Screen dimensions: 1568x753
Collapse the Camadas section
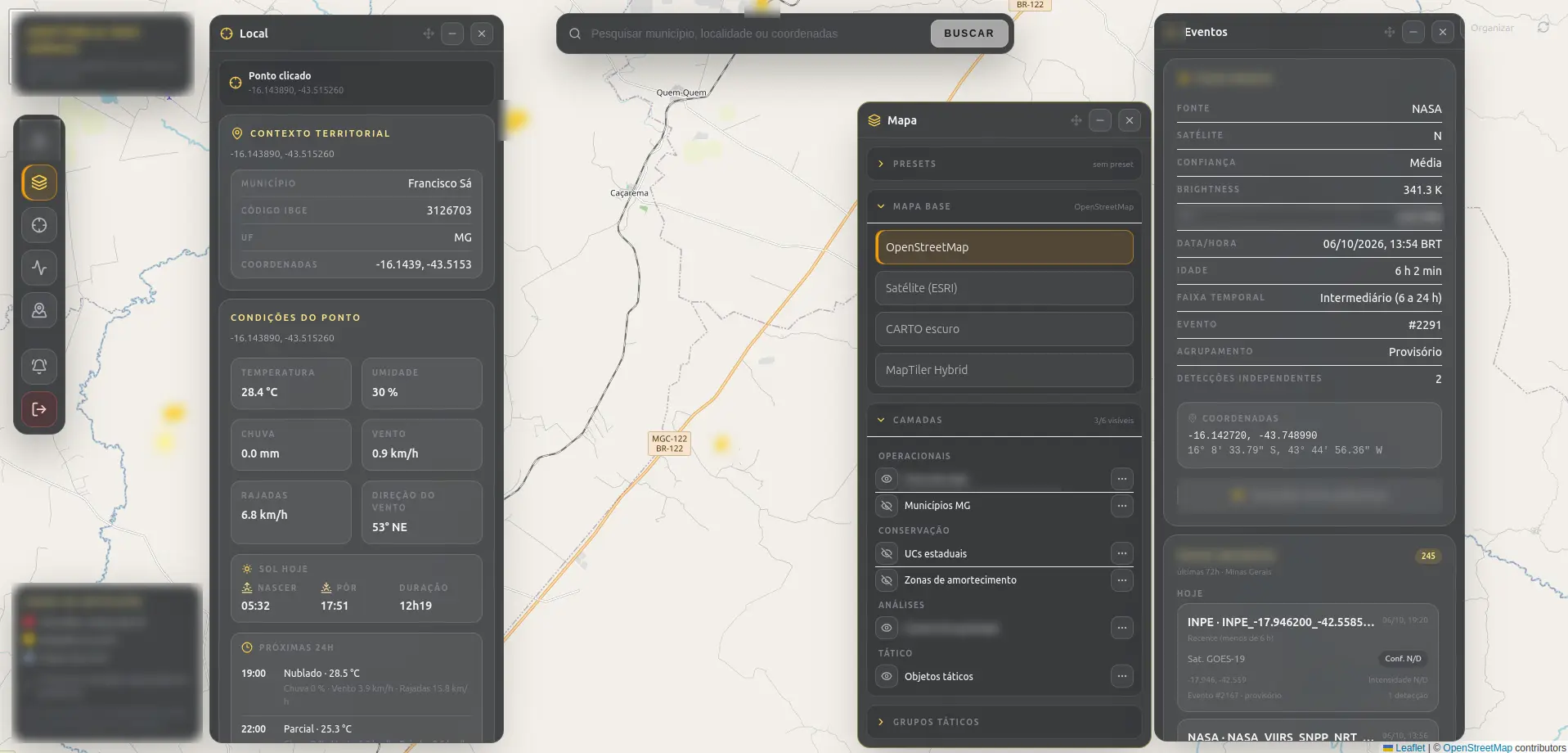click(1004, 420)
